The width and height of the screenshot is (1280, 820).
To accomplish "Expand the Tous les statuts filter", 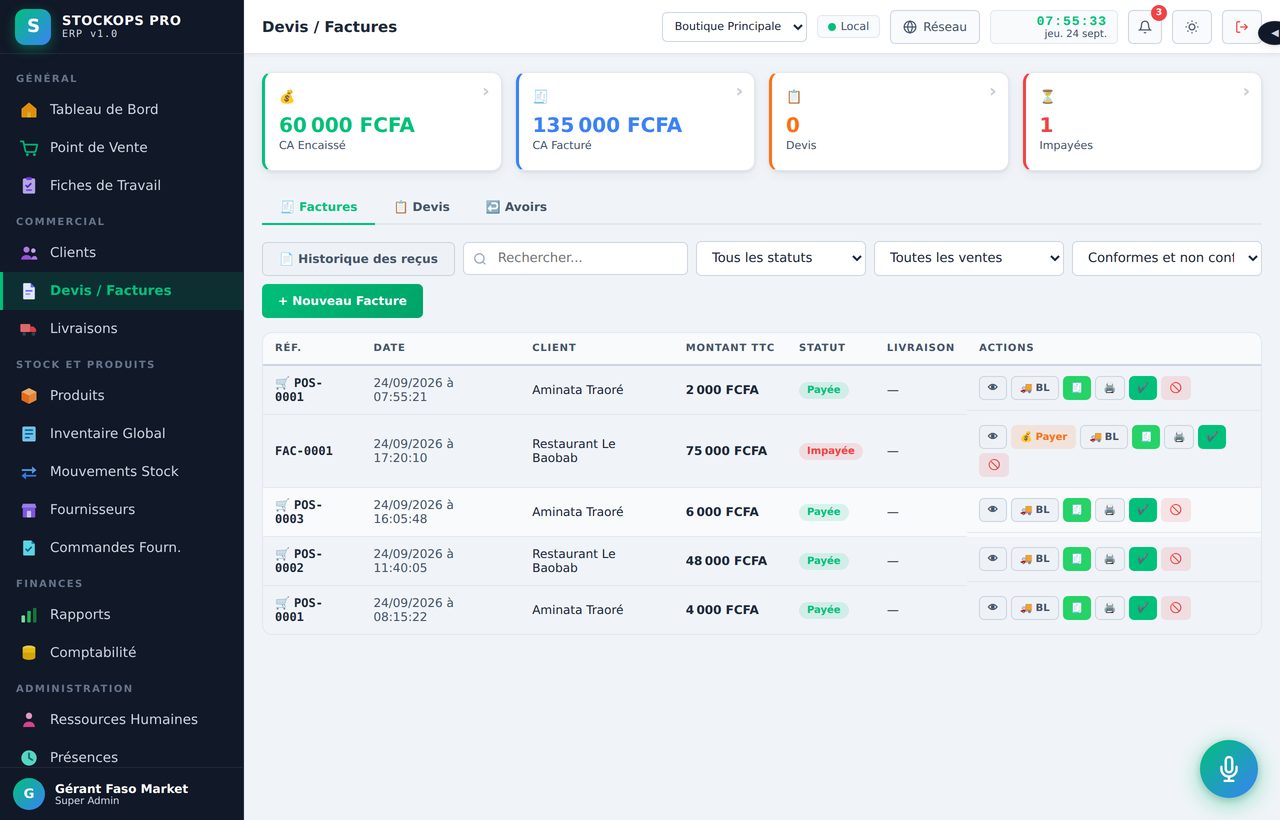I will pos(781,258).
